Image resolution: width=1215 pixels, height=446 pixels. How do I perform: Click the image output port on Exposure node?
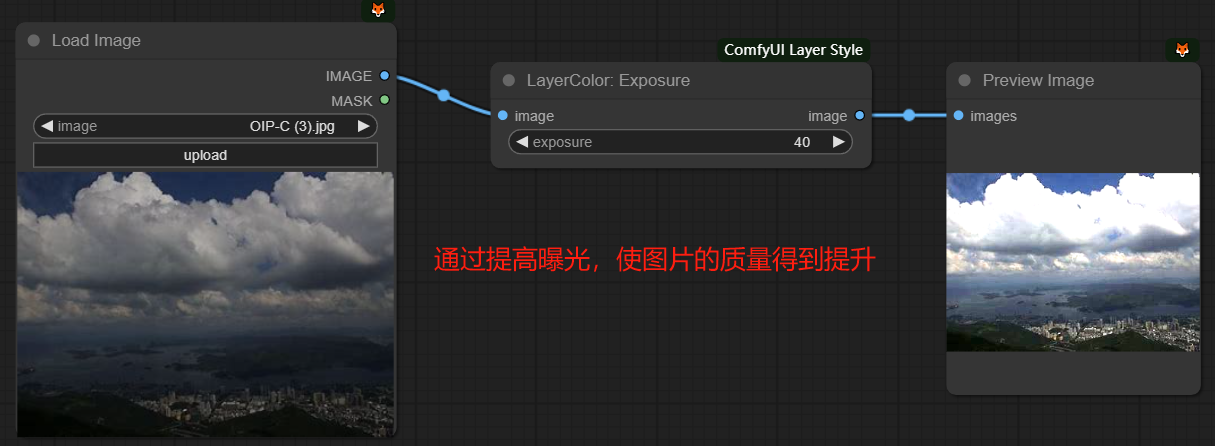pos(859,116)
